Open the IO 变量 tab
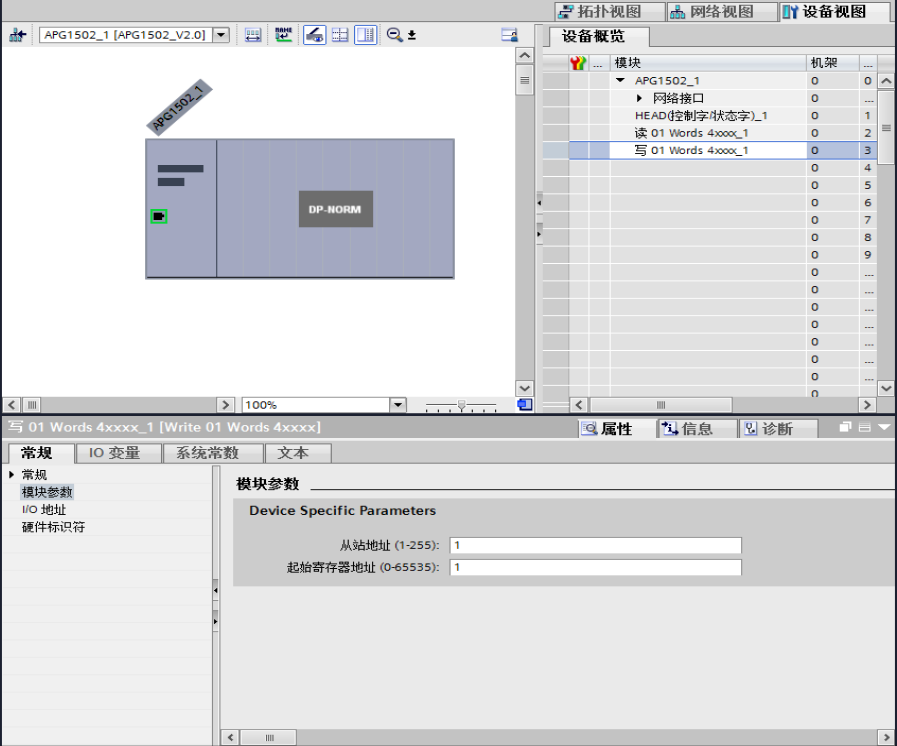The height and width of the screenshot is (746, 897). tap(114, 453)
